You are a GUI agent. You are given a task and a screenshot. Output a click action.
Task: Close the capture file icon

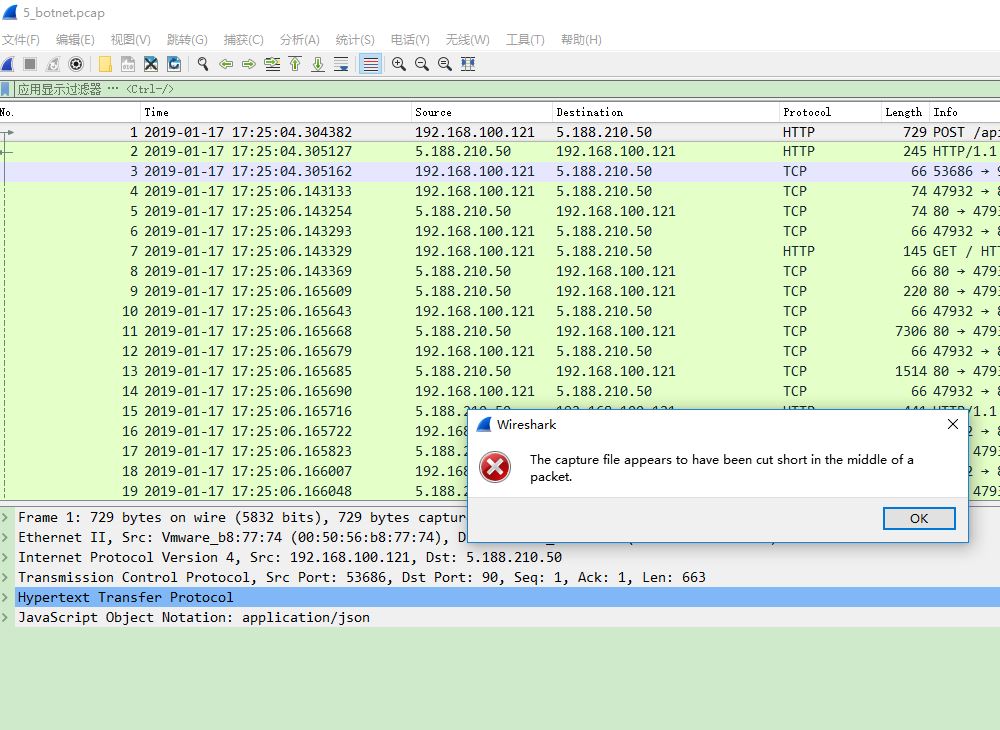point(151,64)
